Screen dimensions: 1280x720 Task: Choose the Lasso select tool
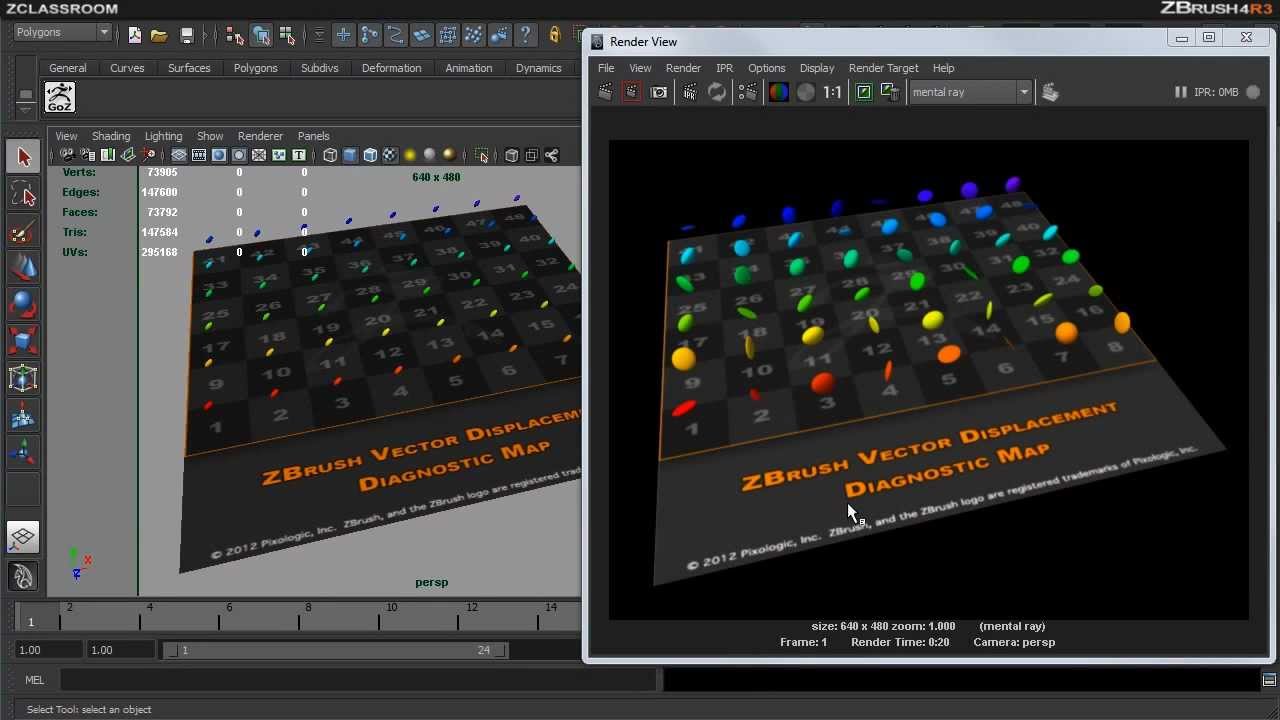[x=24, y=194]
